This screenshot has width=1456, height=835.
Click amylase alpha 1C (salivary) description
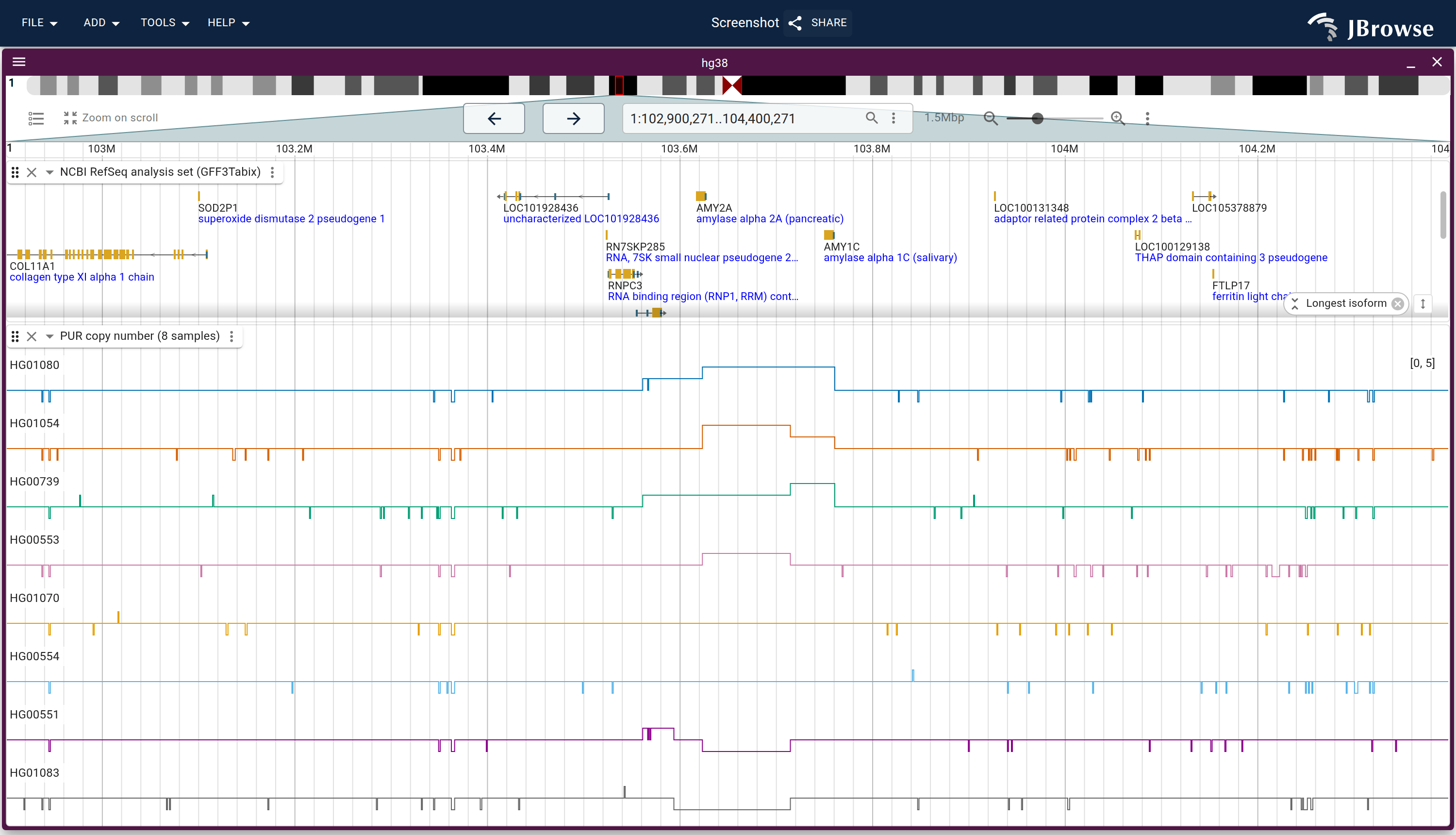click(x=890, y=257)
